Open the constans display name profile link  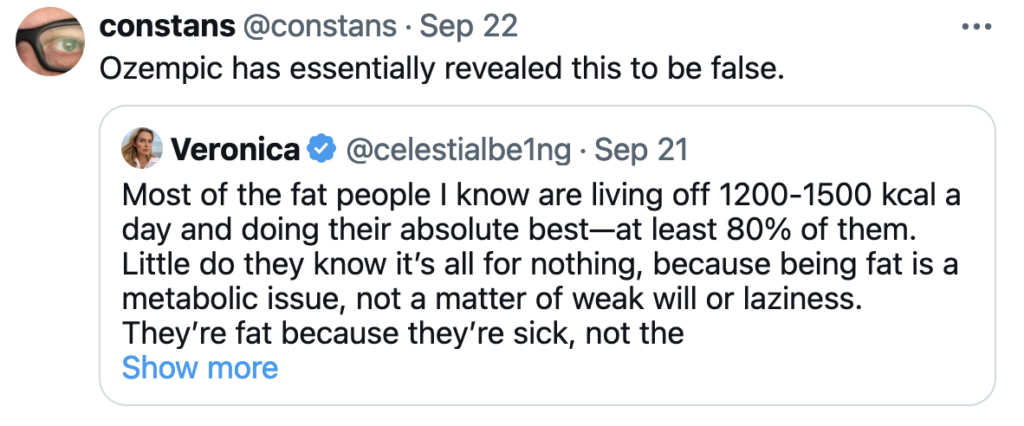(x=165, y=26)
